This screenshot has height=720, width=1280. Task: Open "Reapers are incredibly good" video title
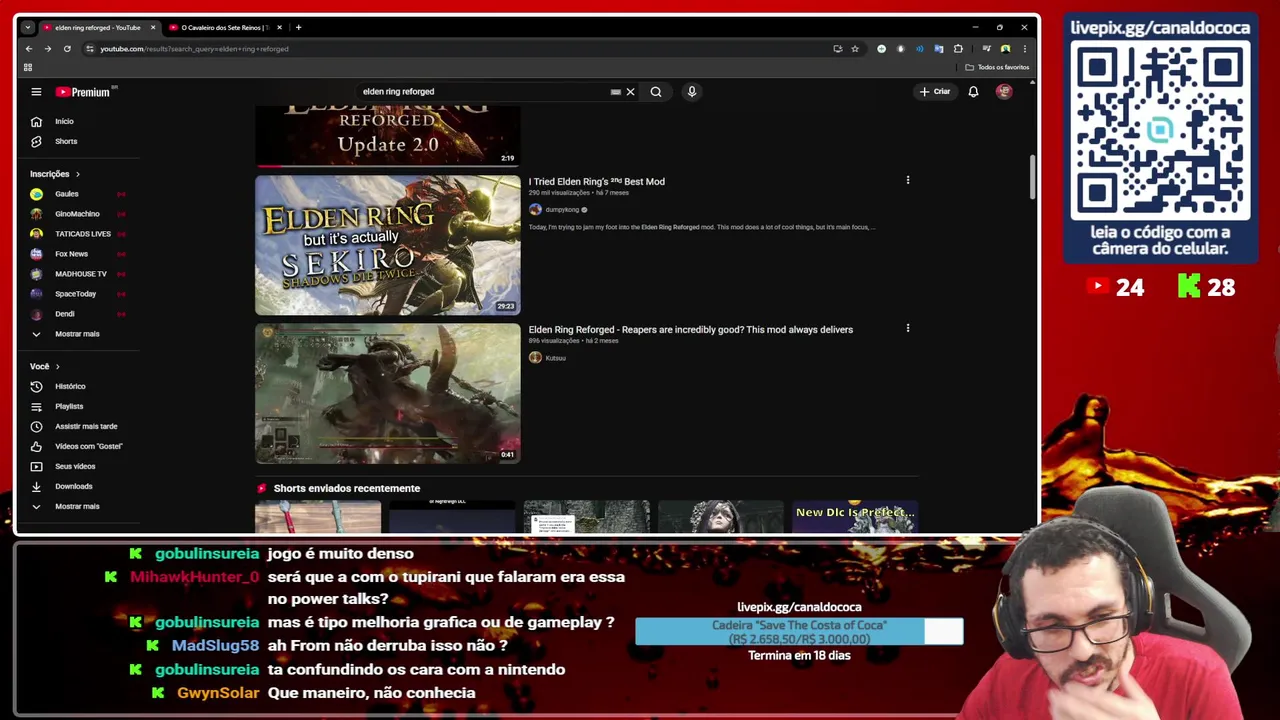pyautogui.click(x=690, y=330)
